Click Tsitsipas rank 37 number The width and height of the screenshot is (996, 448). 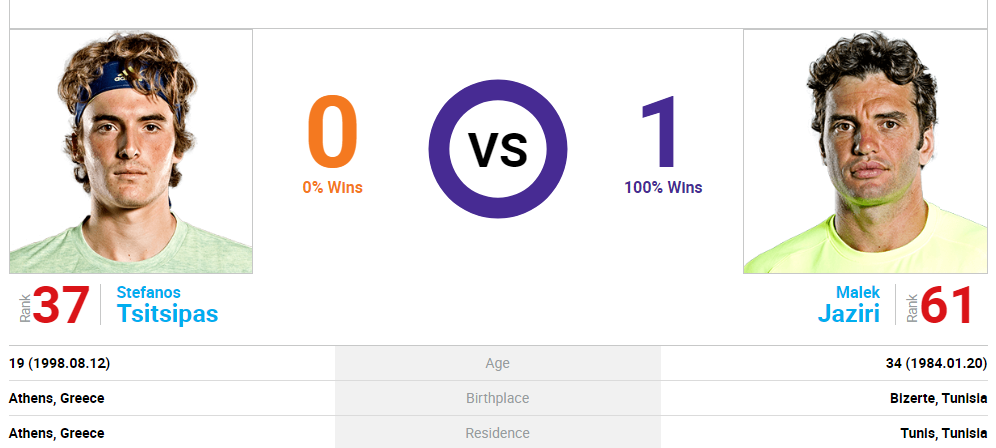point(61,305)
